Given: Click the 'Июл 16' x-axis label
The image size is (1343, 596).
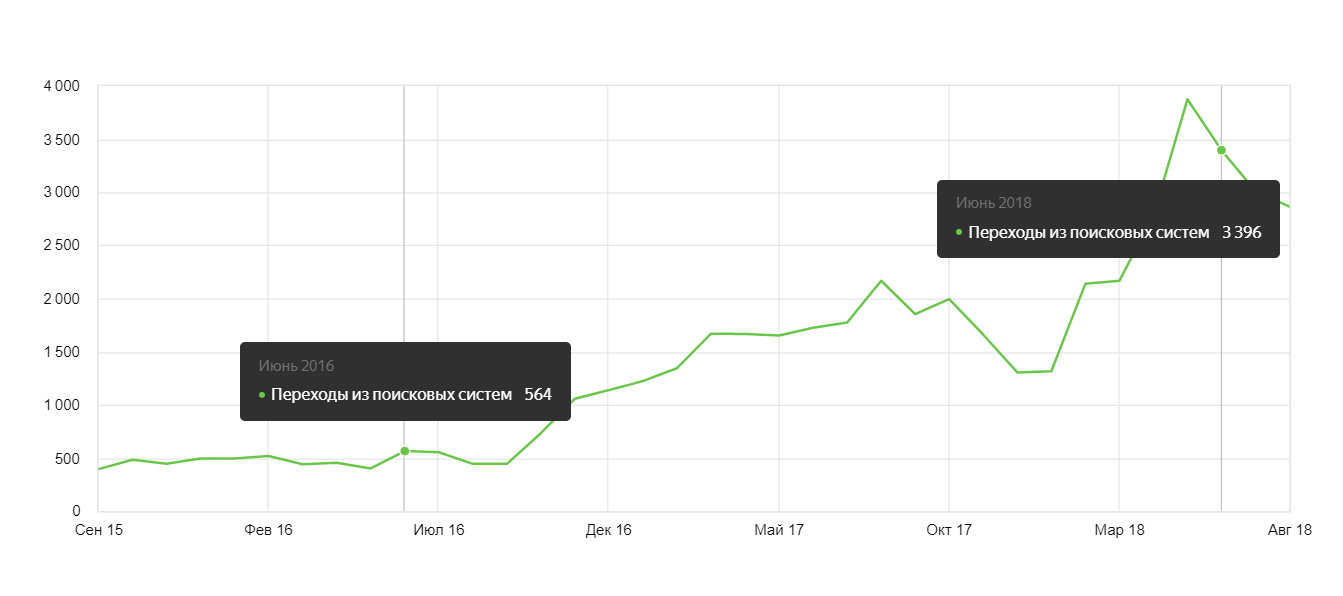Looking at the screenshot, I should pos(438,530).
